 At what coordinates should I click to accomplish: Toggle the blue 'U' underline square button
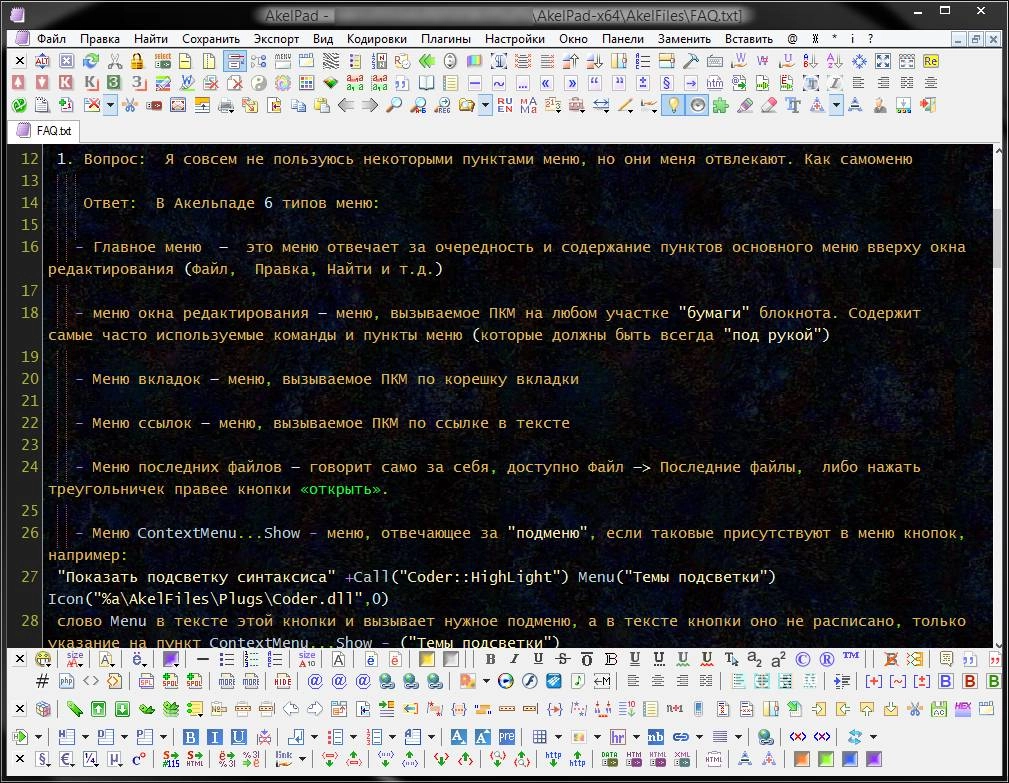[239, 737]
